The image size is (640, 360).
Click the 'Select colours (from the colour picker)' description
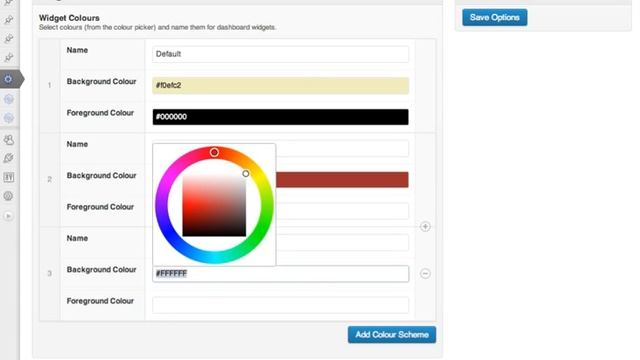(x=158, y=27)
